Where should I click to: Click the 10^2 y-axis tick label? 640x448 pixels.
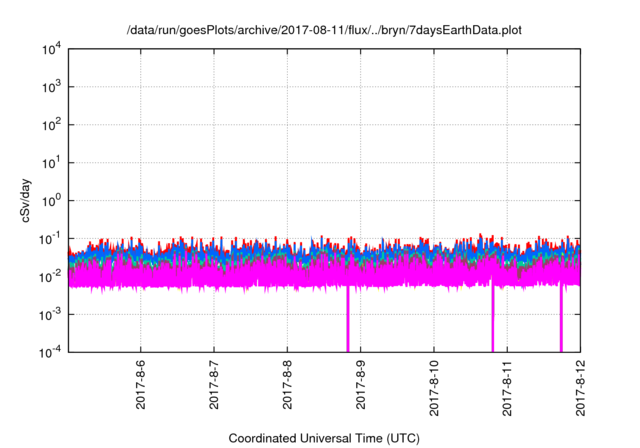pos(51,125)
